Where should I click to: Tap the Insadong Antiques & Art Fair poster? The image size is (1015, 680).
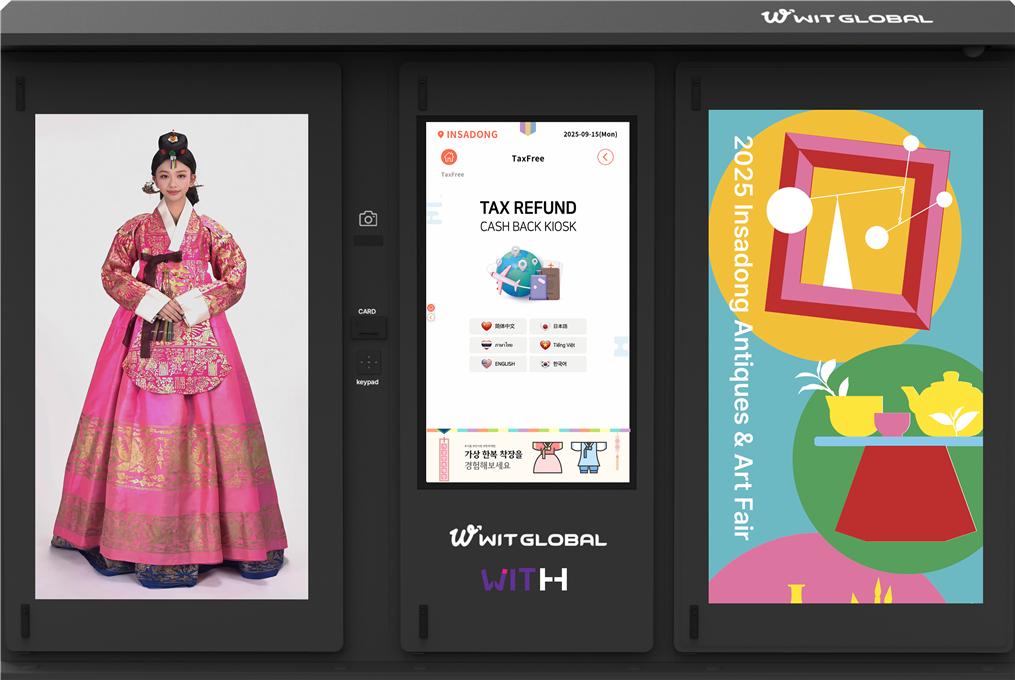coord(845,356)
